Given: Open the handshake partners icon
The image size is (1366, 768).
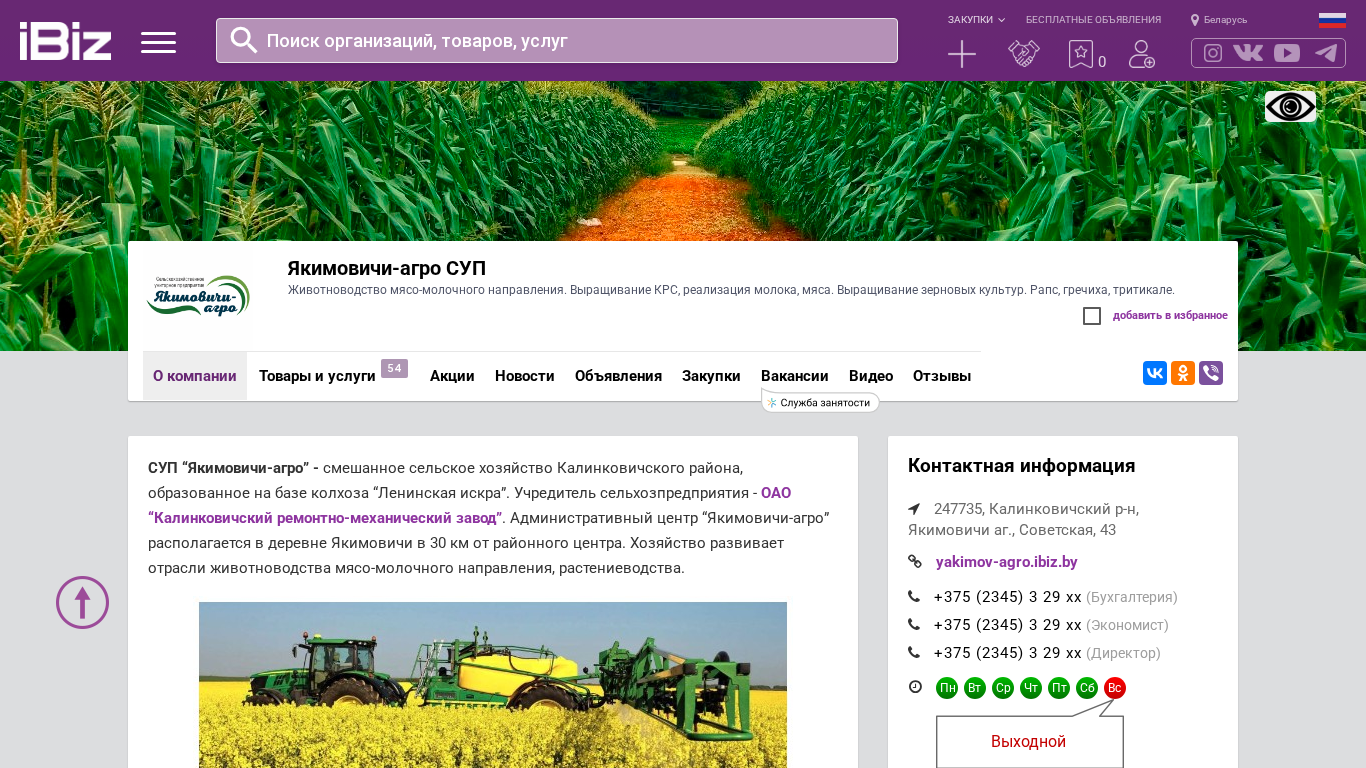Looking at the screenshot, I should 1024,54.
